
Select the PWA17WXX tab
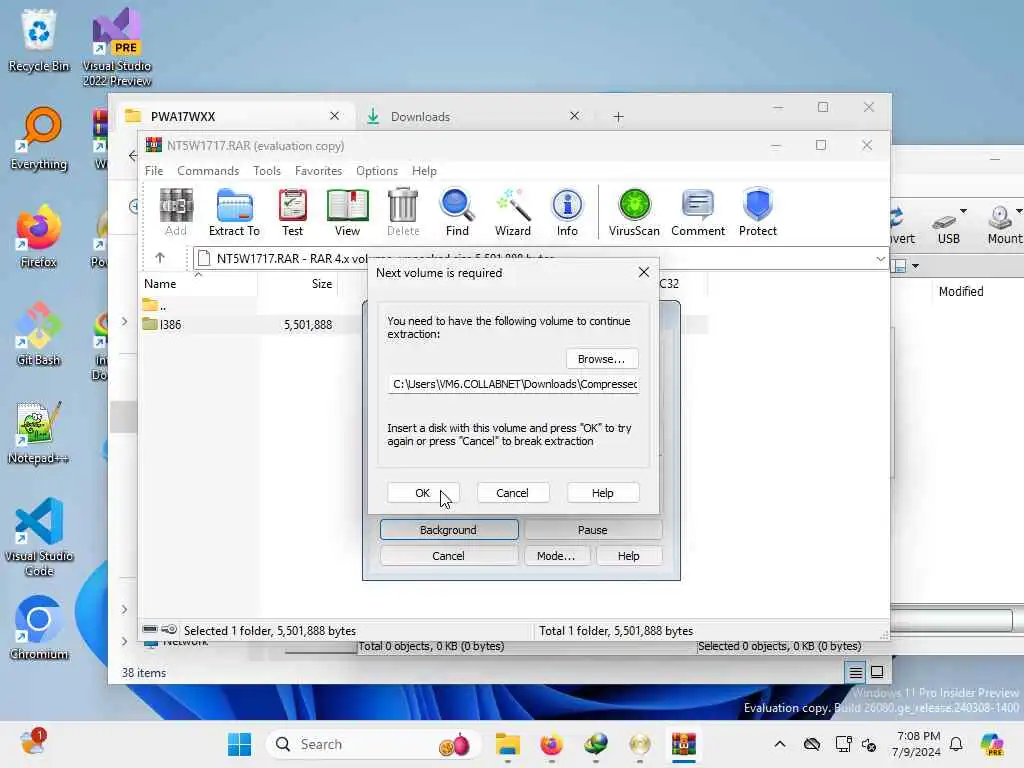[235, 116]
